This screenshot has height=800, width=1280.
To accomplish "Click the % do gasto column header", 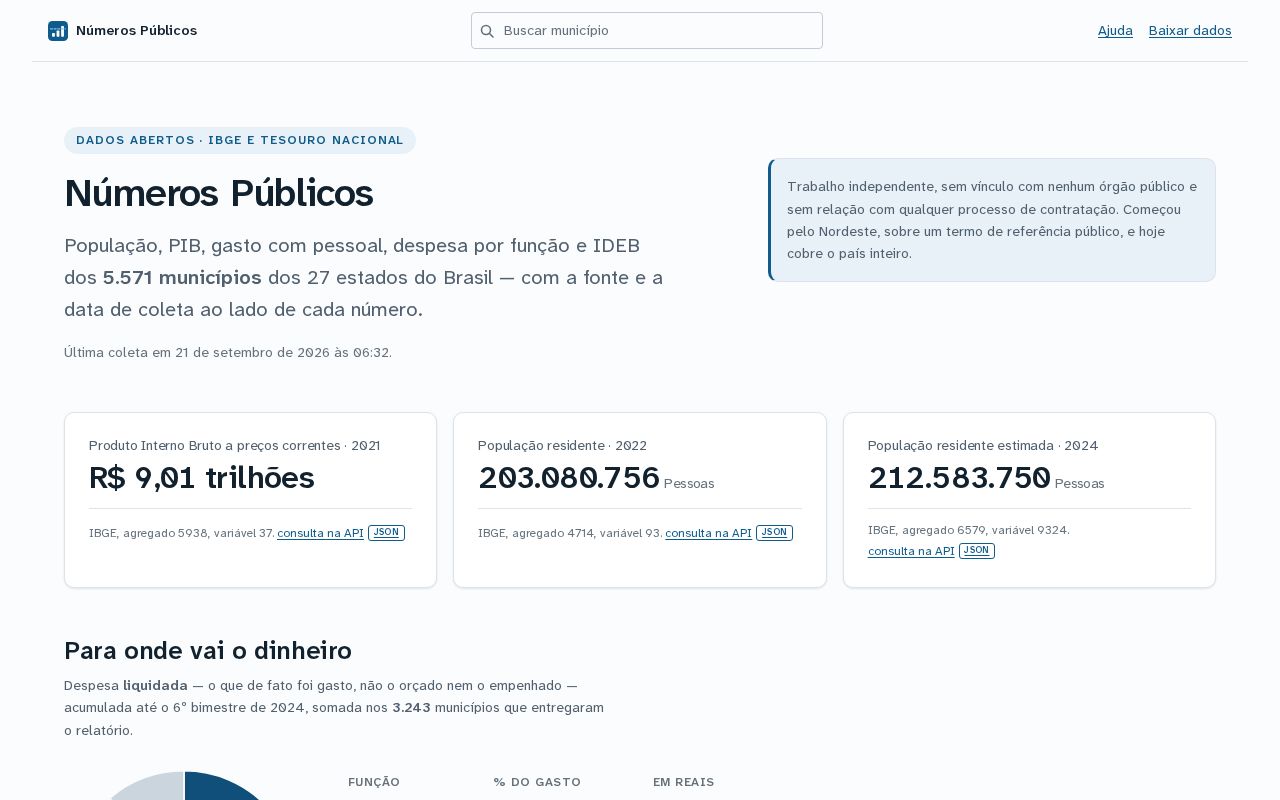I will (537, 782).
